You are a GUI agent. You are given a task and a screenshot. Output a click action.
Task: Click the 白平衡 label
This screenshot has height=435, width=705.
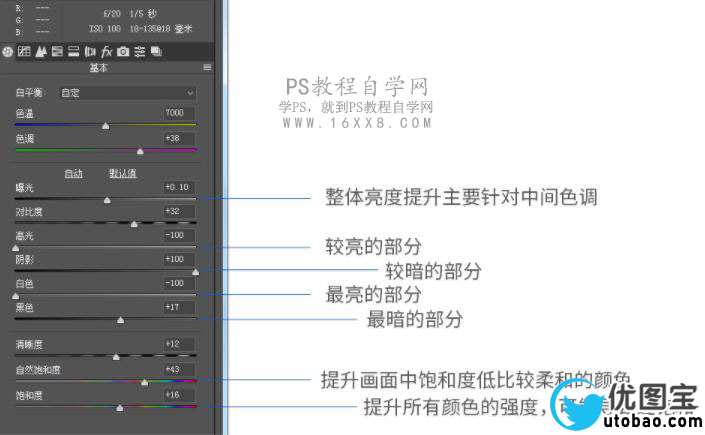pyautogui.click(x=29, y=93)
